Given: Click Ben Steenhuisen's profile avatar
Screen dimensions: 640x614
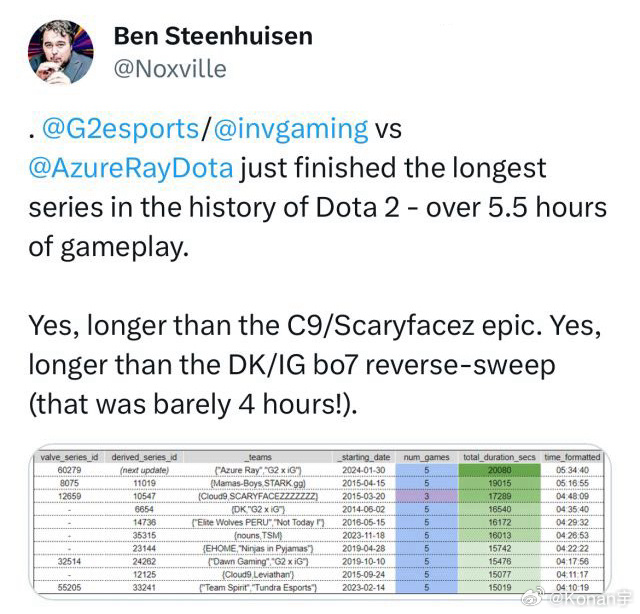Looking at the screenshot, I should 57,51.
